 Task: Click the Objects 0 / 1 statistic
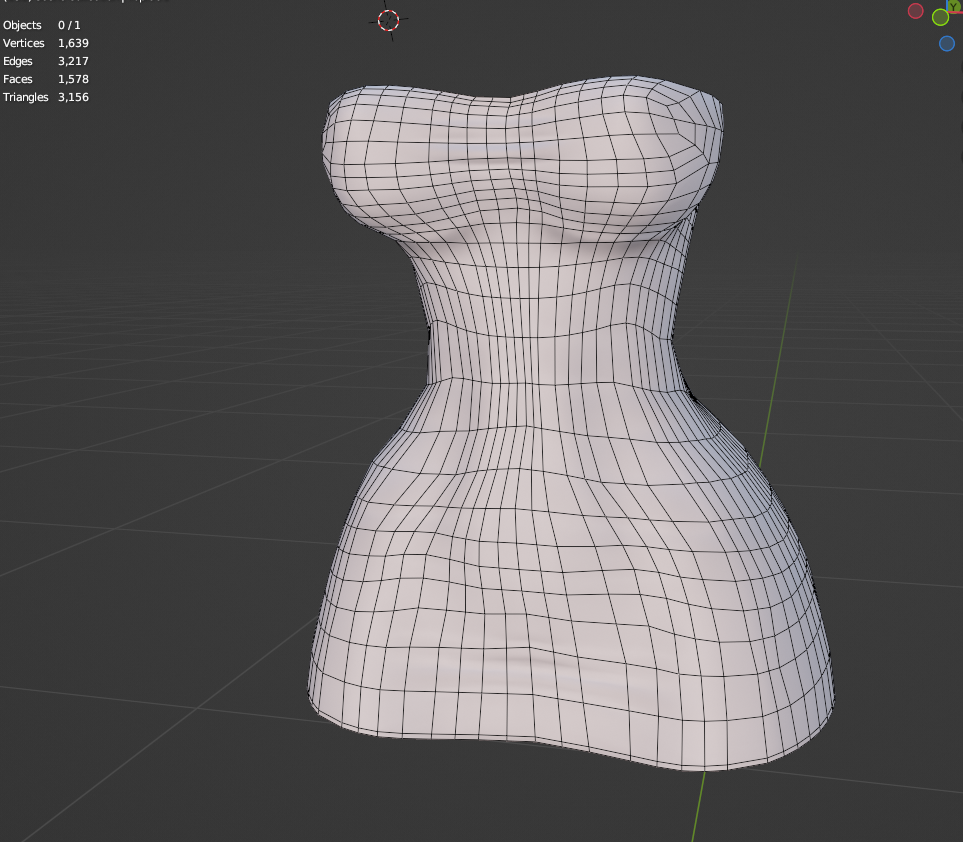[x=42, y=25]
